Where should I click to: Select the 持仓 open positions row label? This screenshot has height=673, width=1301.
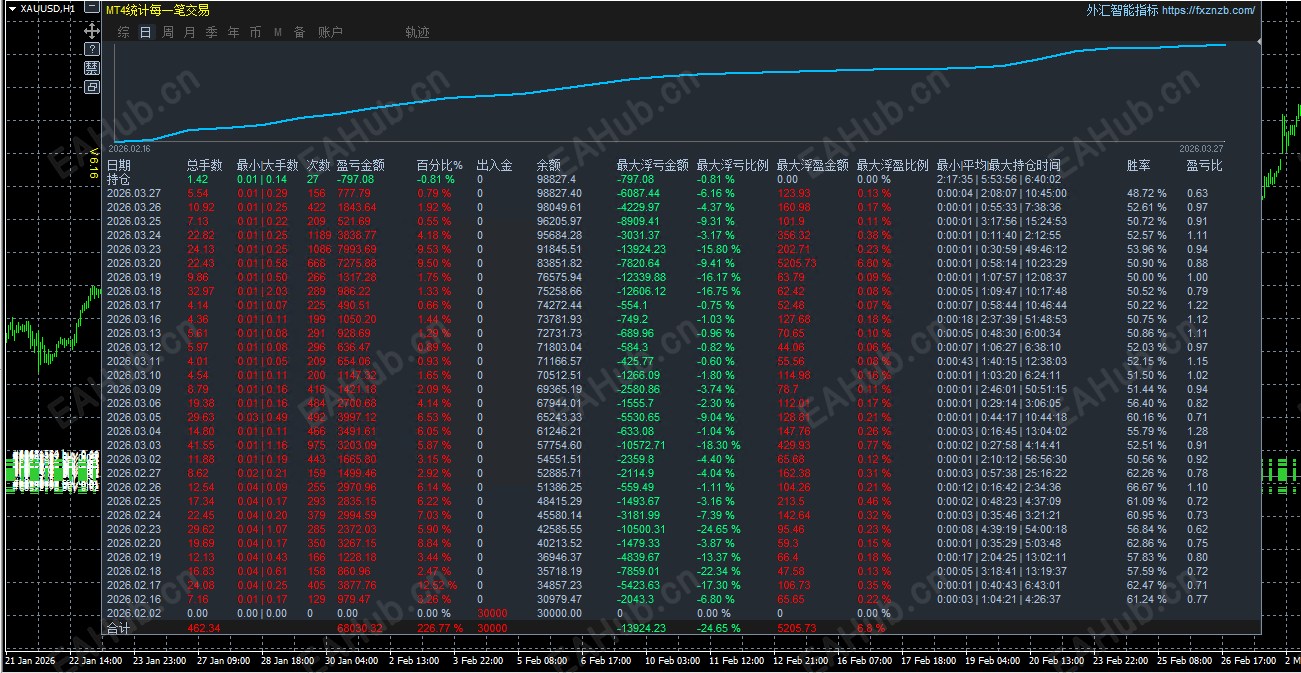point(119,179)
